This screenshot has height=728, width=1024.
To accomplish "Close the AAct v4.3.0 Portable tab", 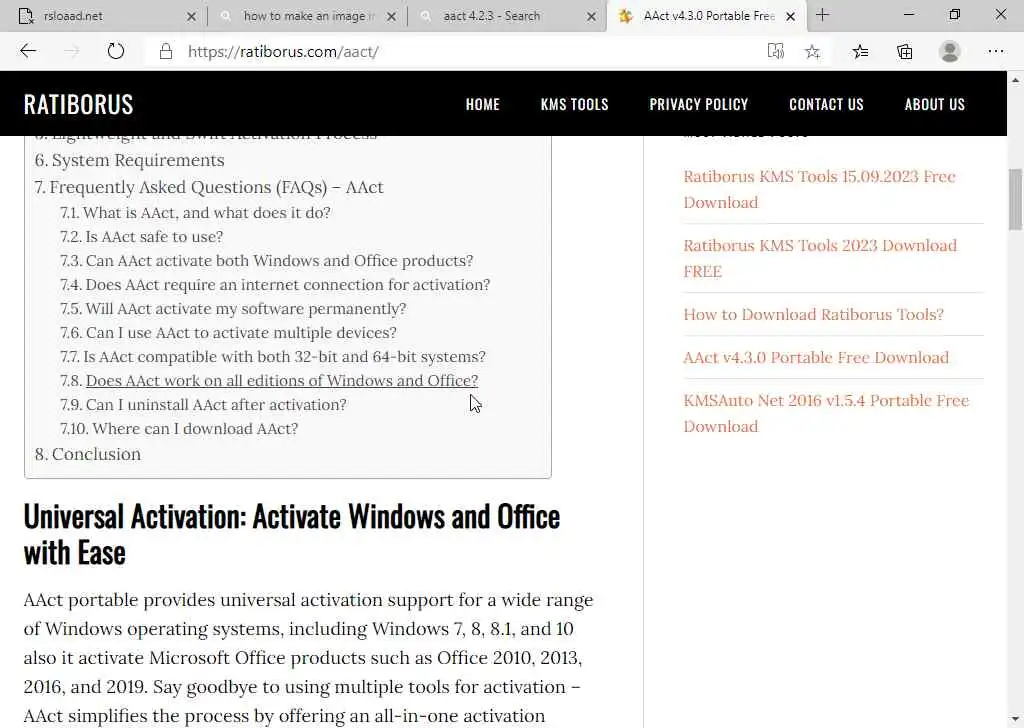I will tap(790, 16).
